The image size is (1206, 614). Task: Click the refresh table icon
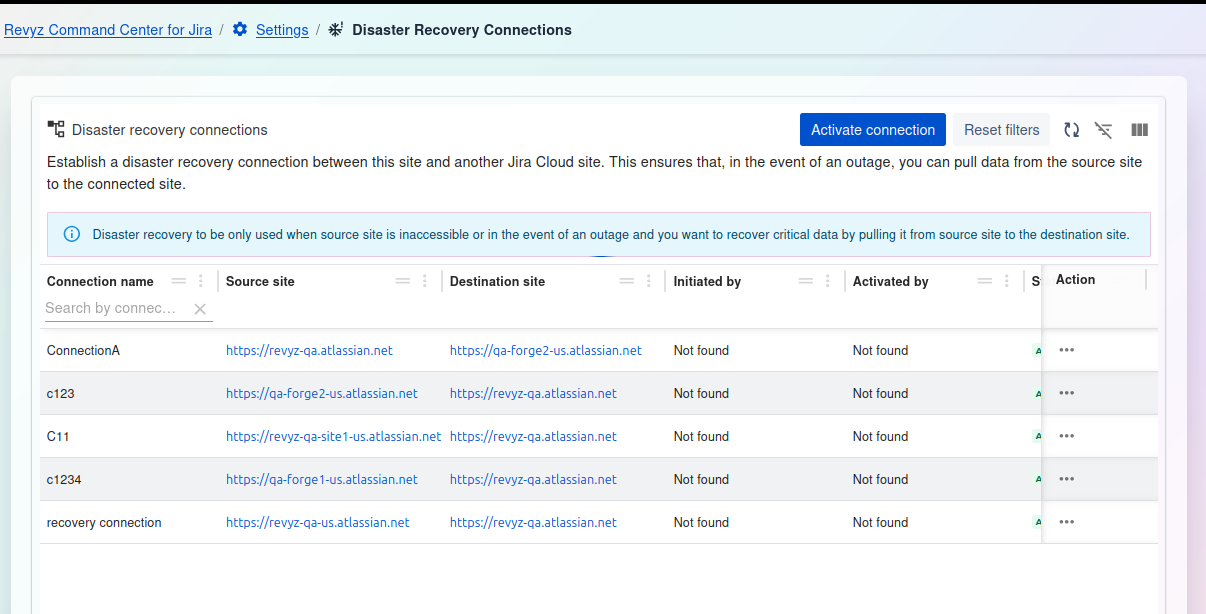[1071, 130]
